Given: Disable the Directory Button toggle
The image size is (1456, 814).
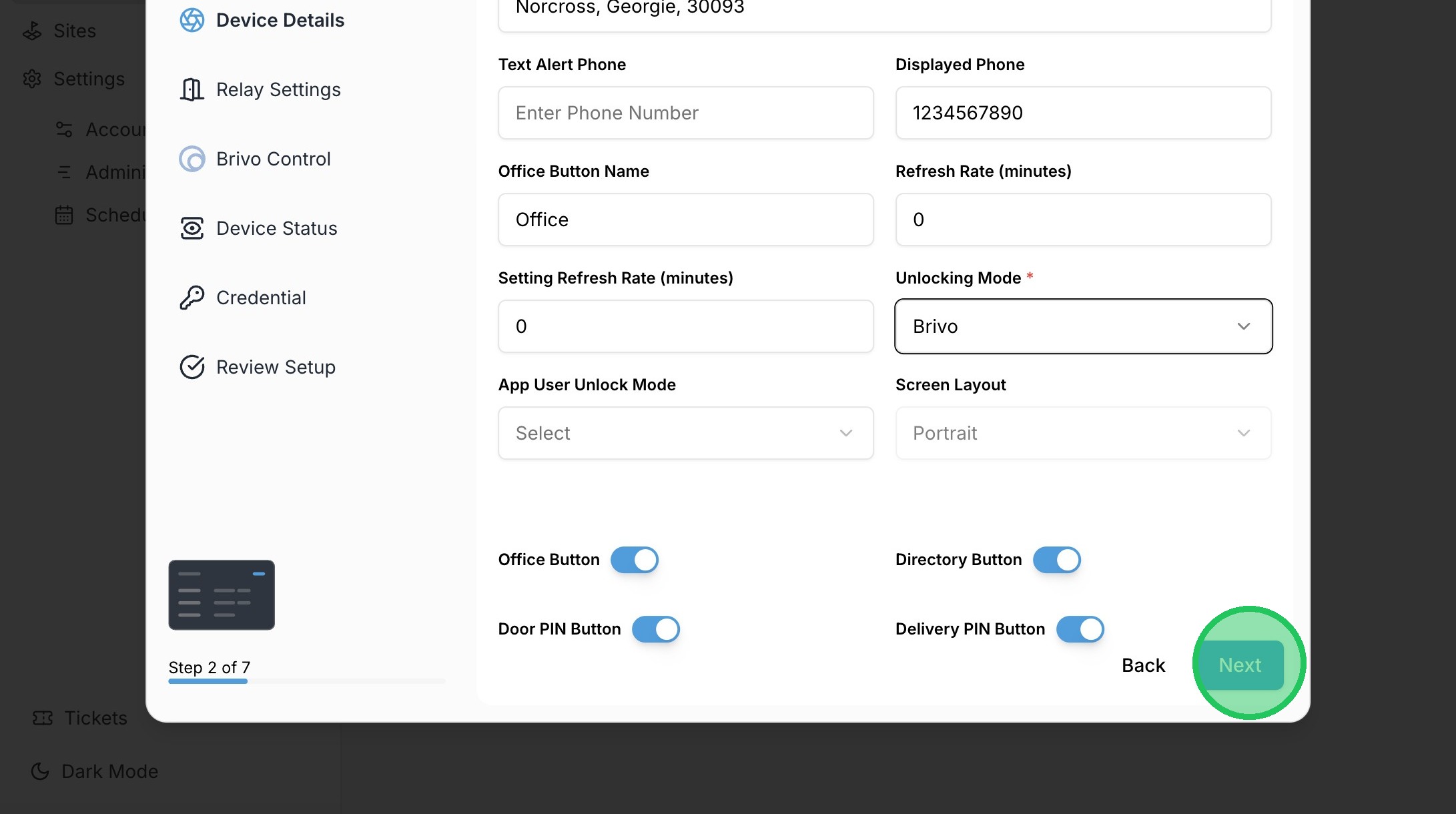Looking at the screenshot, I should [1056, 560].
